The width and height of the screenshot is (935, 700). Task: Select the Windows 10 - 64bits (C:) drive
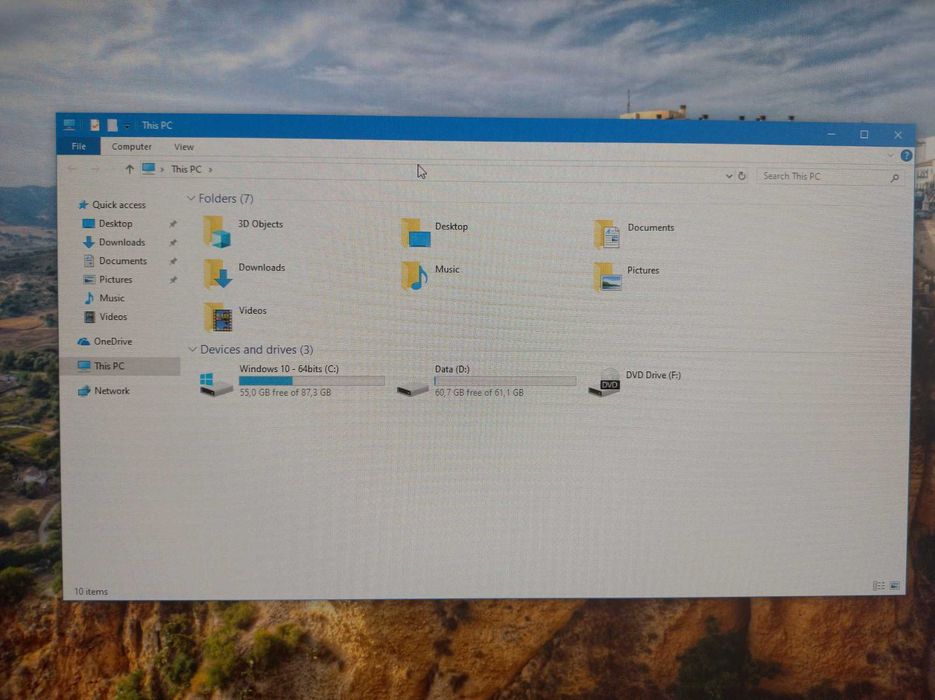pyautogui.click(x=292, y=380)
